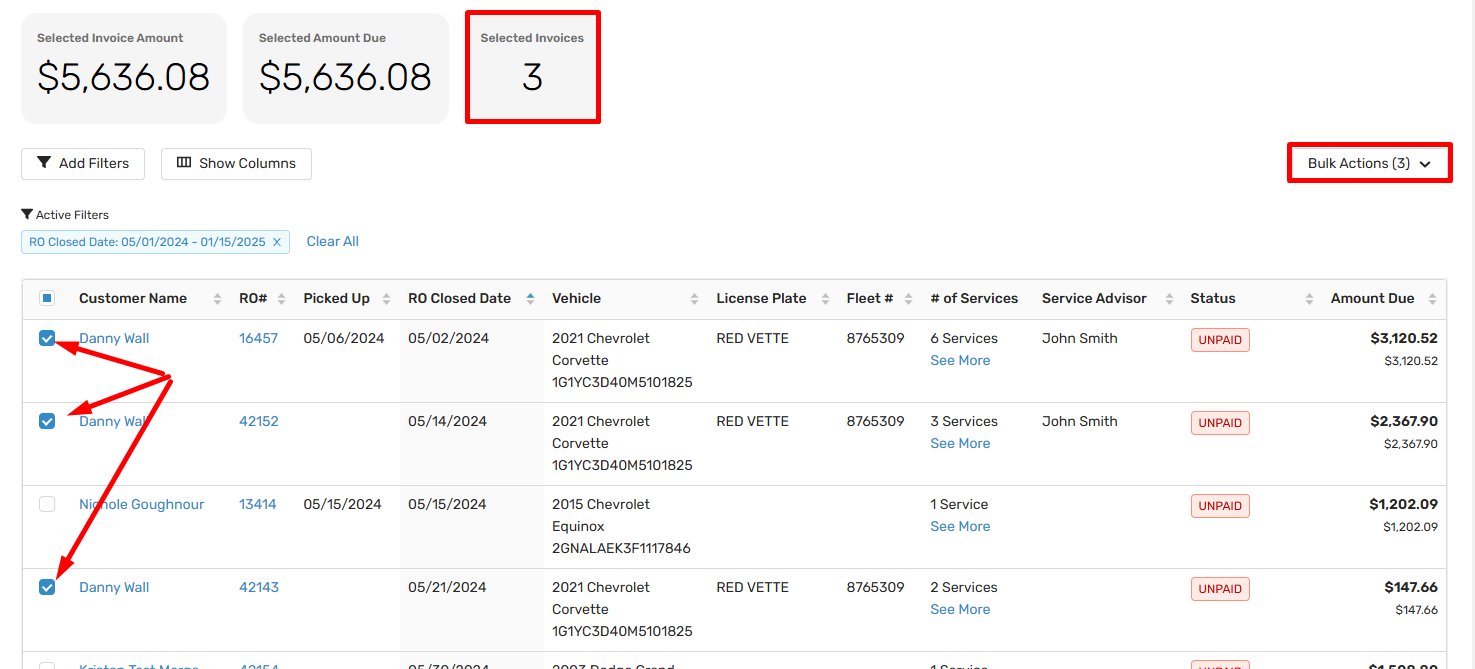The width and height of the screenshot is (1475, 669).
Task: Check the Nichole Goughnour row checkbox
Action: 47,504
